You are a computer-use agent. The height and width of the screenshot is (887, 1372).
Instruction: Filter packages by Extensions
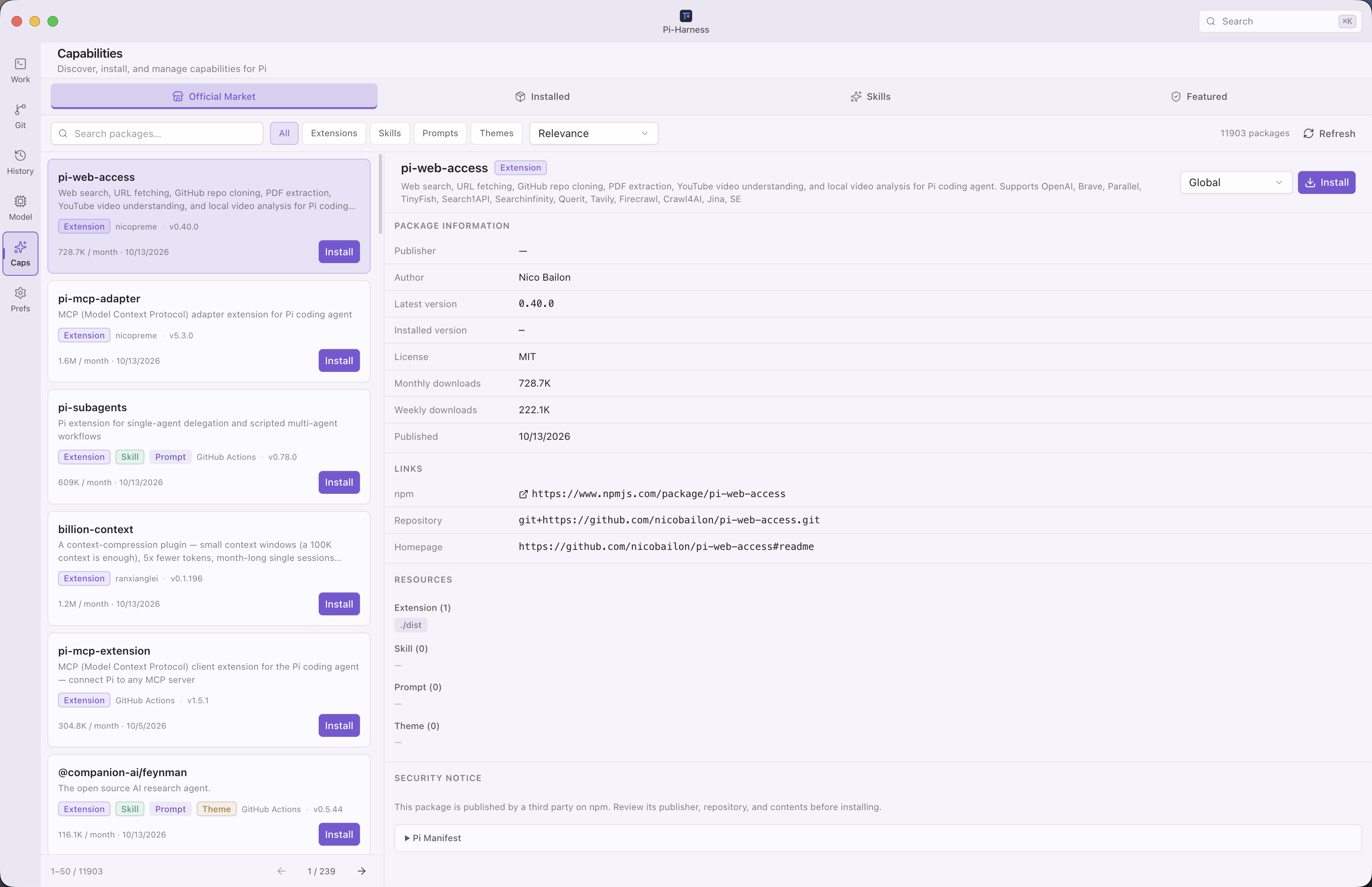(x=334, y=133)
